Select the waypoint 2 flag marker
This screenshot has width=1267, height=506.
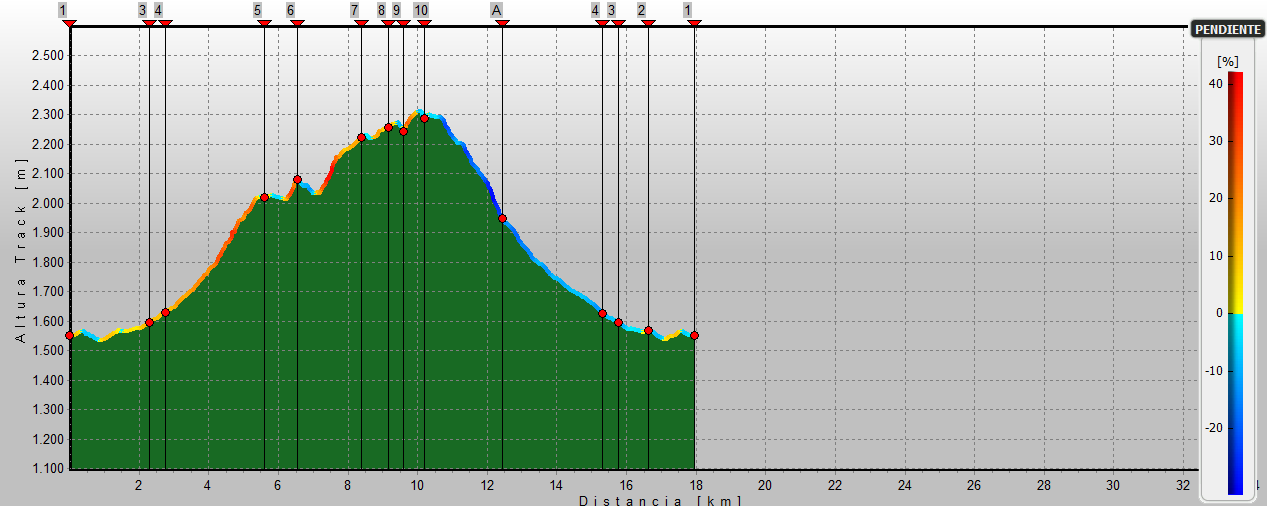pos(641,10)
